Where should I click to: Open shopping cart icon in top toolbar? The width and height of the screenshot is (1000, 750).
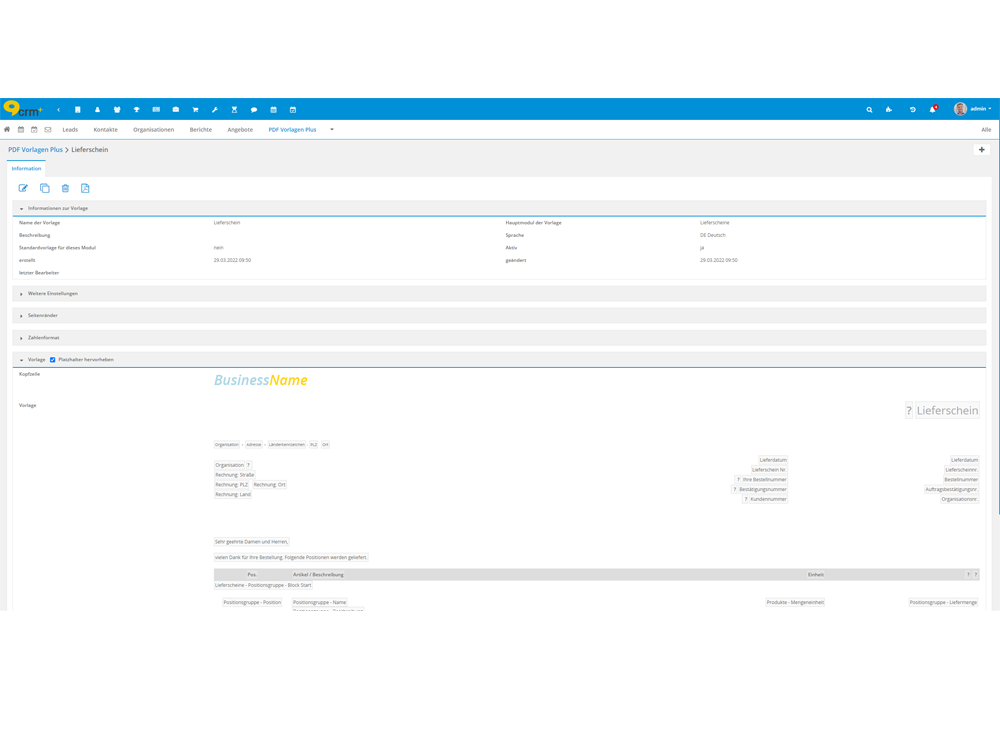(x=195, y=109)
